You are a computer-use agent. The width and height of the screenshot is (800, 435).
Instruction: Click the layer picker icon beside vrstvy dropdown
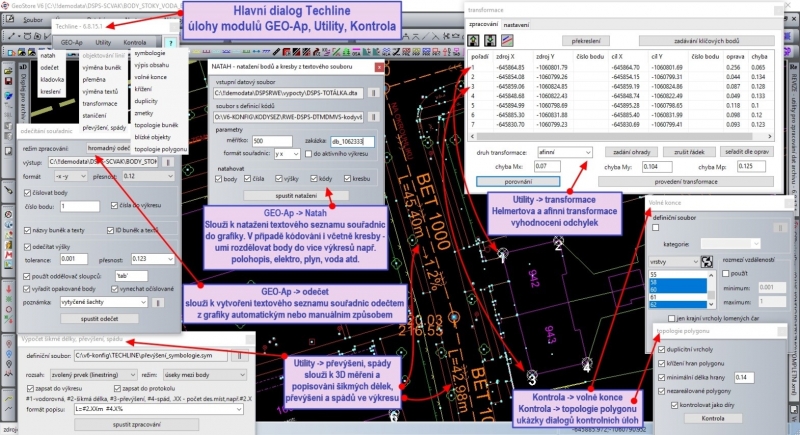(x=707, y=262)
